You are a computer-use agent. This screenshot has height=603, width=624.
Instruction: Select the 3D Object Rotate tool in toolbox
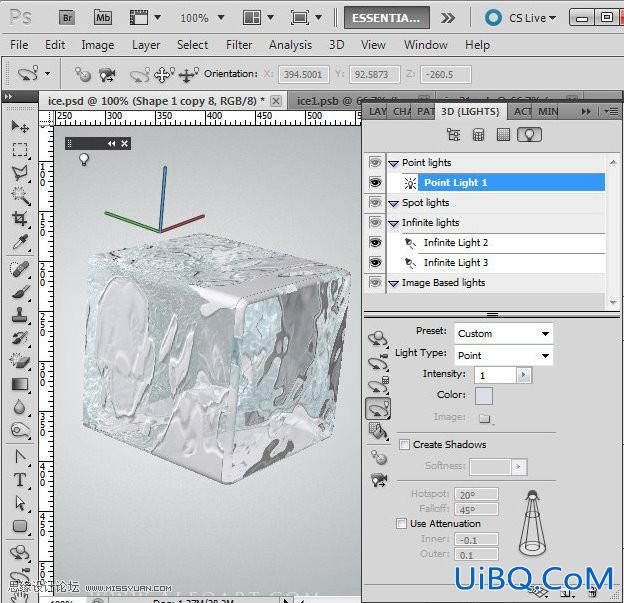point(20,553)
